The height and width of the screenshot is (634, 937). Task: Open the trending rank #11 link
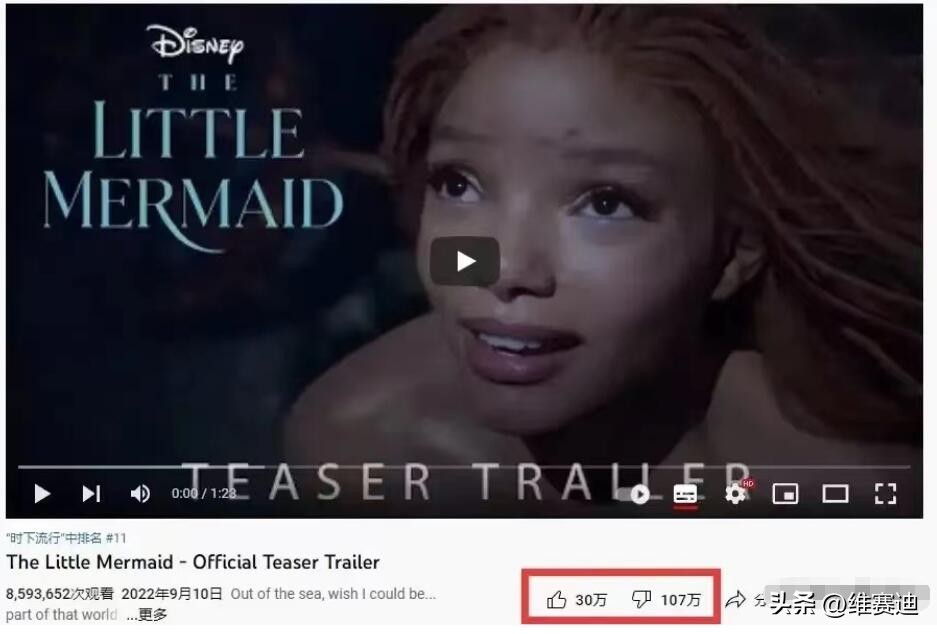click(x=66, y=538)
